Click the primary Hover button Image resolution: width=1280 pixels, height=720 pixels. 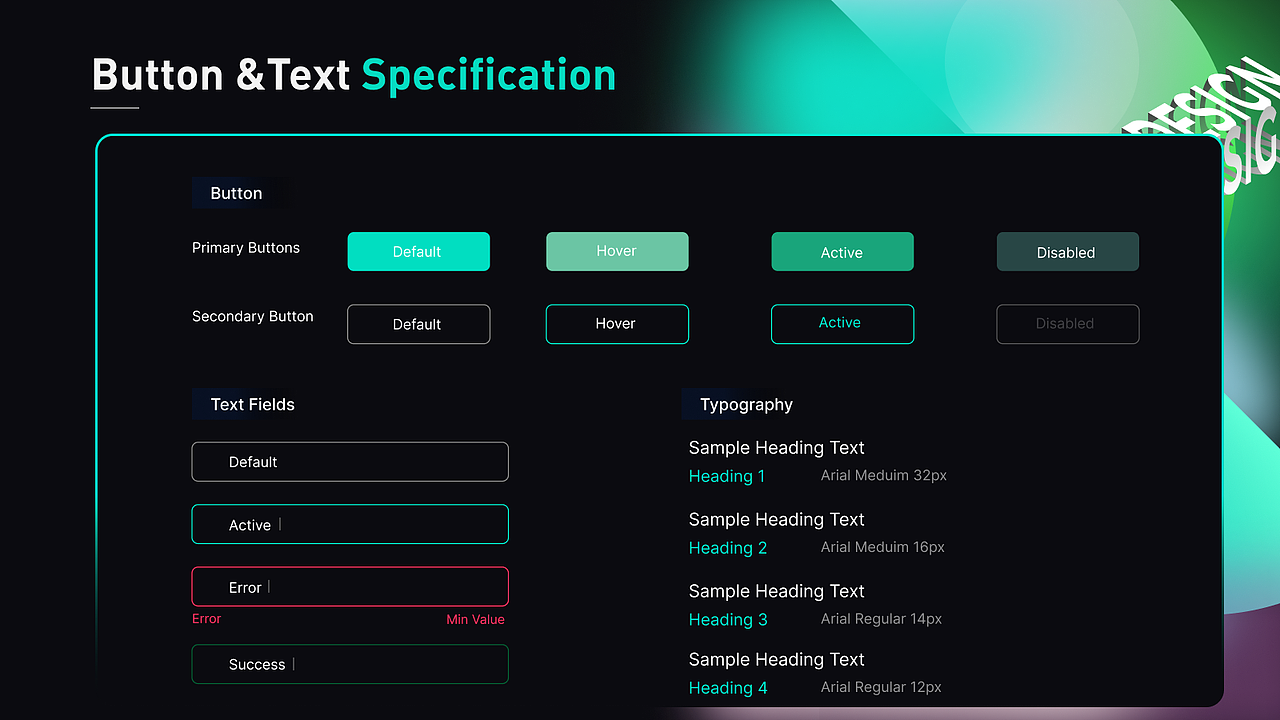tap(617, 252)
